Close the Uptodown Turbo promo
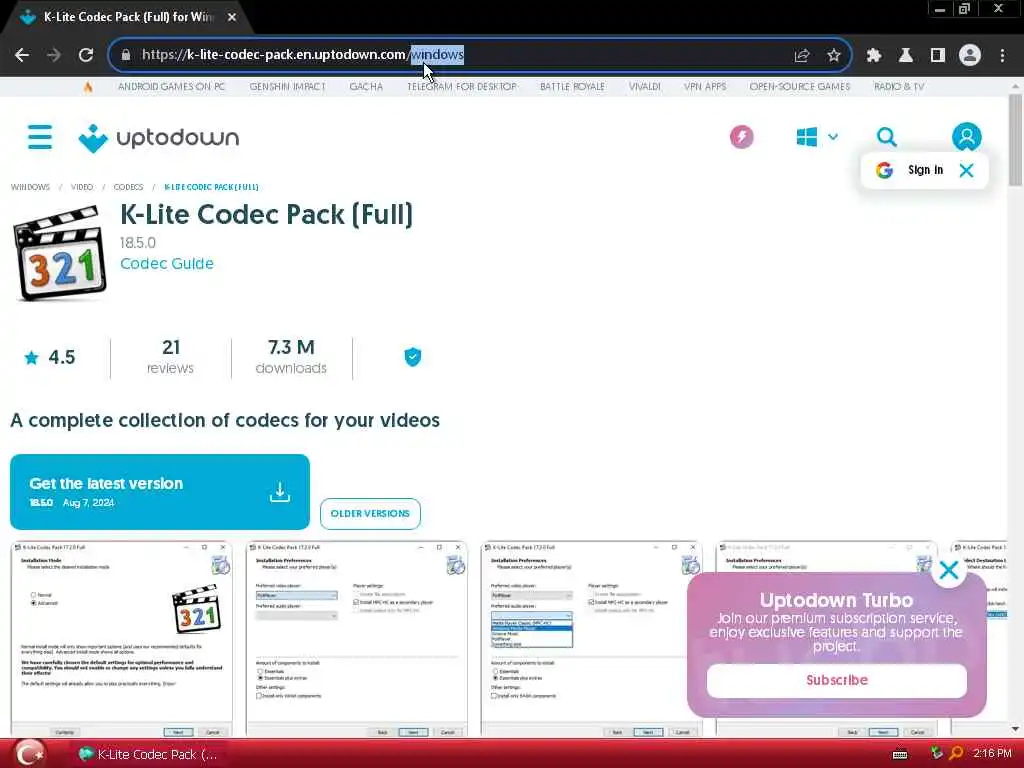Screen dimensions: 1024x768 [949, 570]
